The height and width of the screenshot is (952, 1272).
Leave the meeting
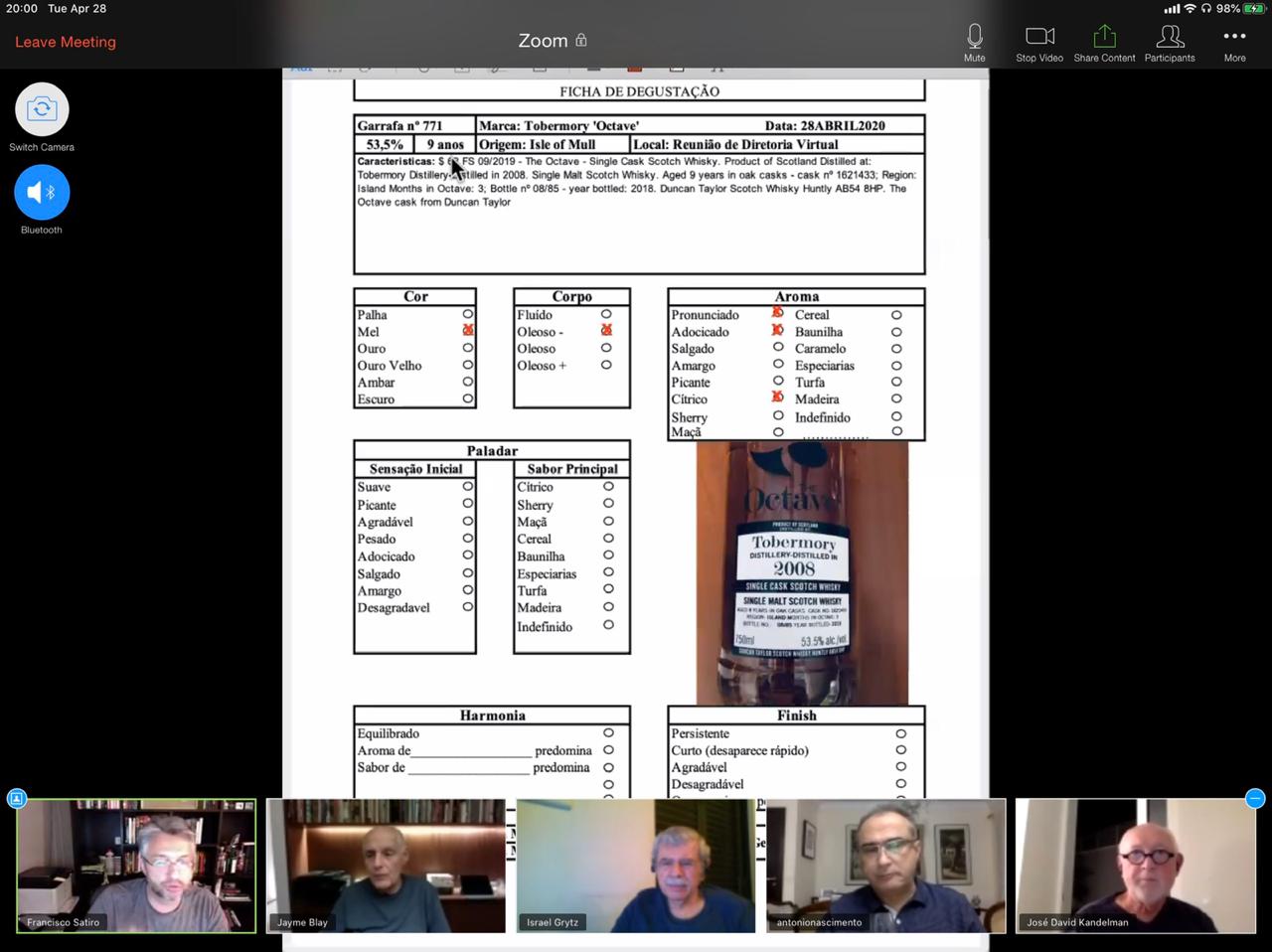[x=66, y=42]
